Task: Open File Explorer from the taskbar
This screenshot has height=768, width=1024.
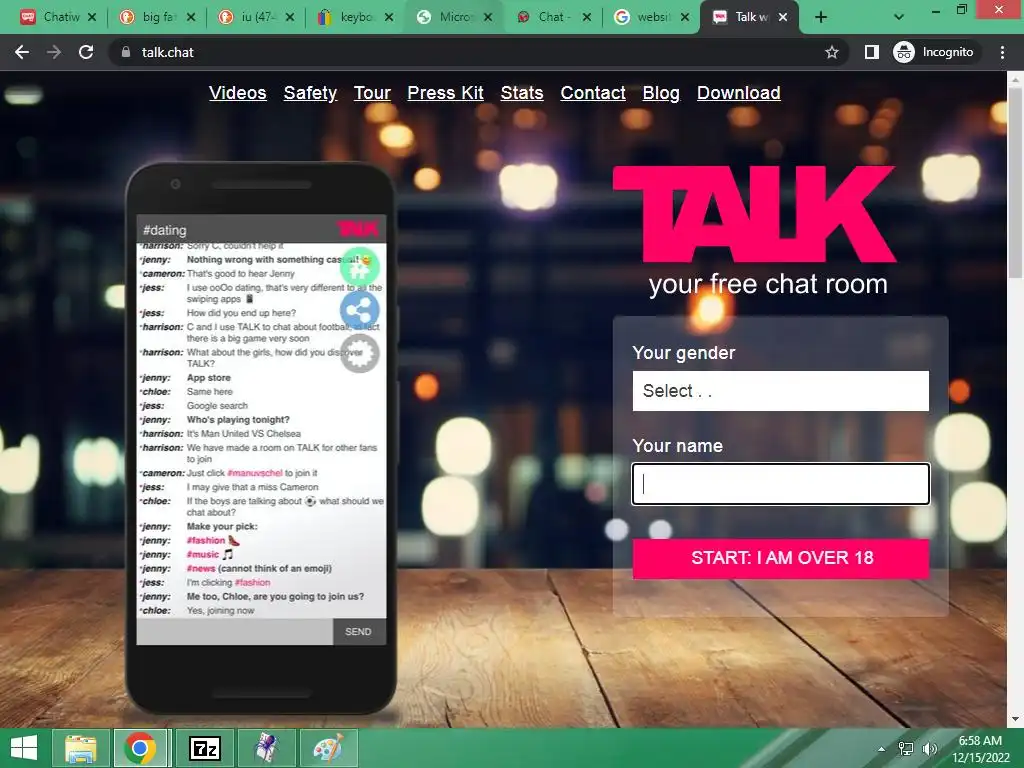Action: (x=80, y=748)
